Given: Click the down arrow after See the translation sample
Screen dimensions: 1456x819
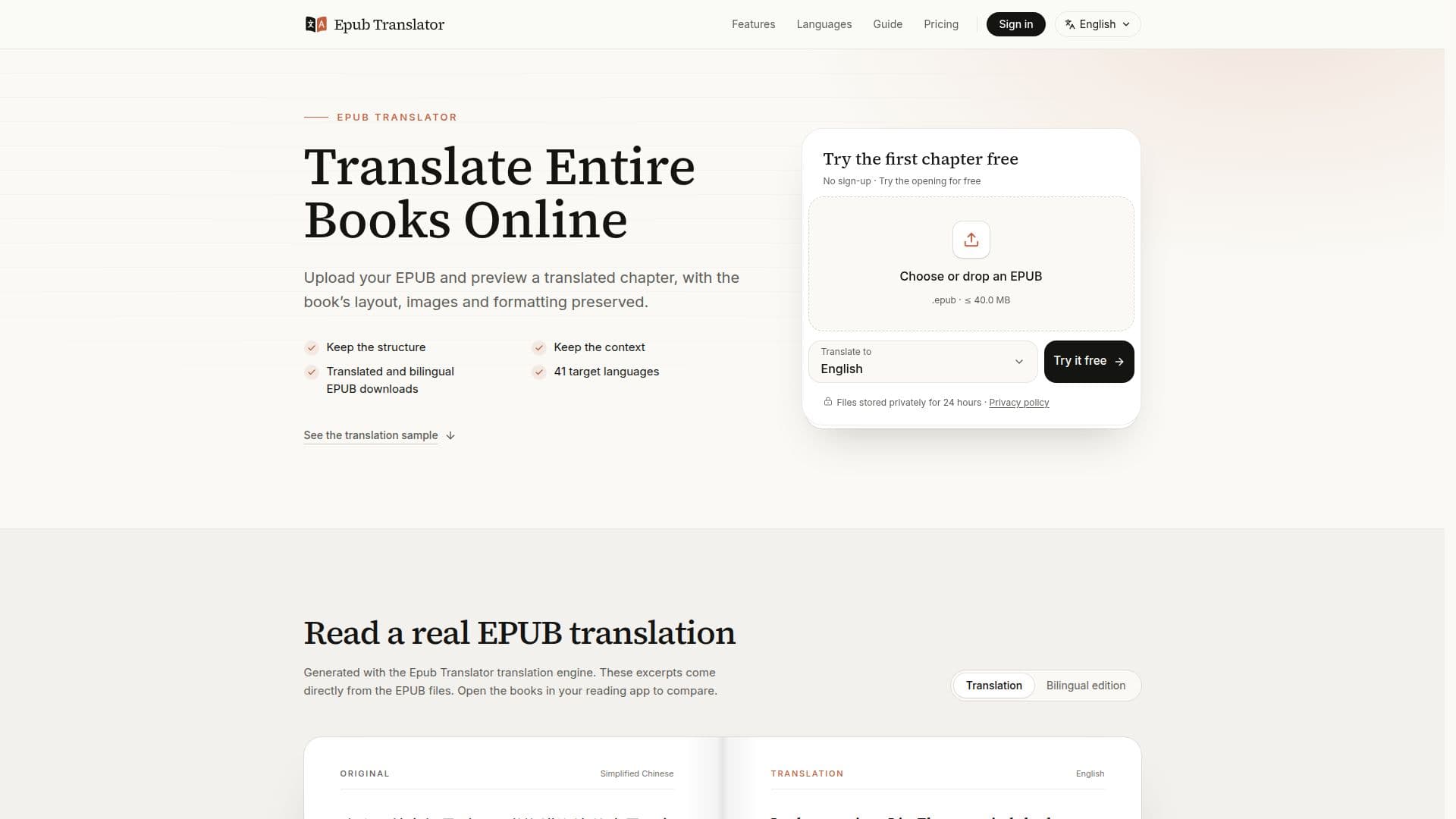Looking at the screenshot, I should tap(450, 435).
